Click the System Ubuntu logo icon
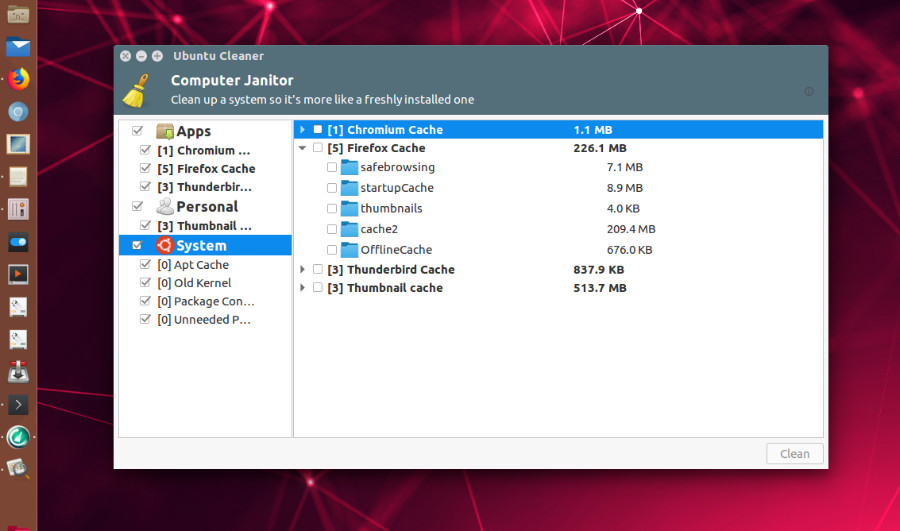900x531 pixels. pos(165,245)
